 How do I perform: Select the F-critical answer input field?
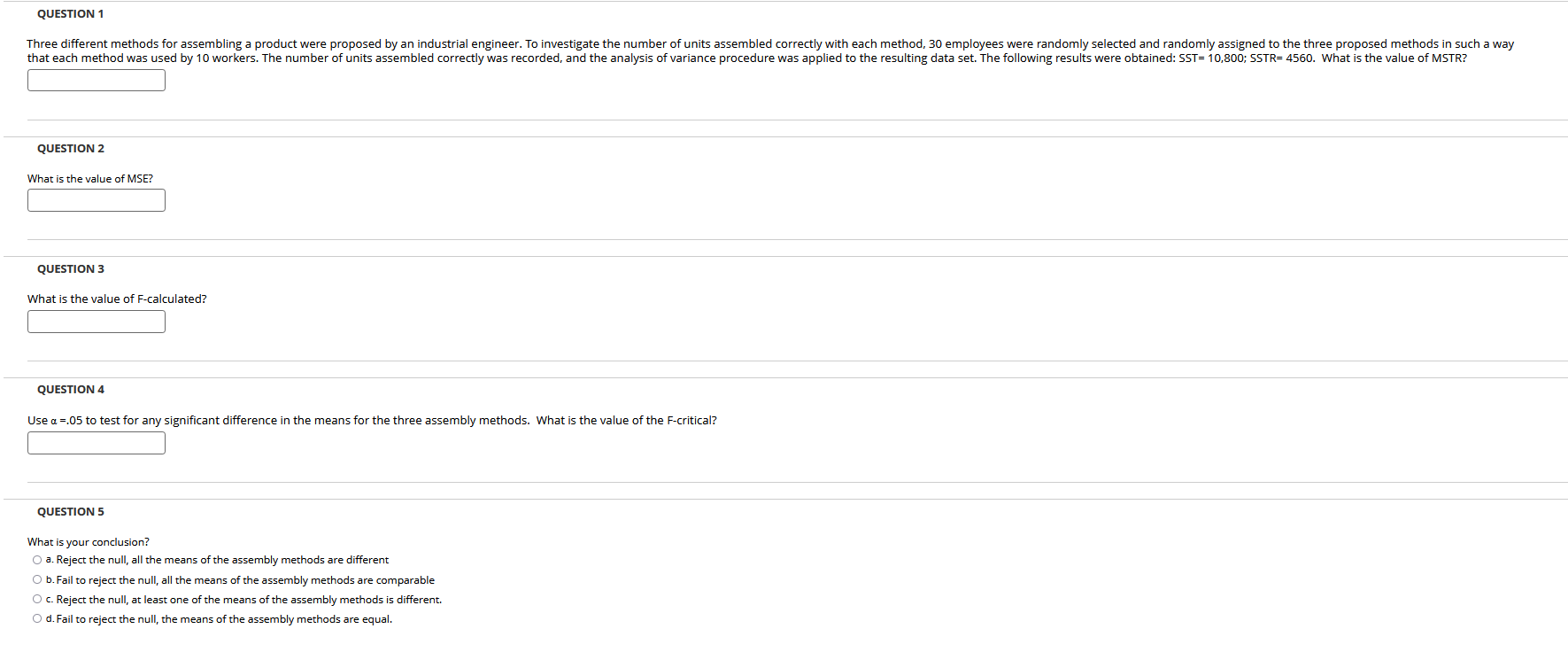point(97,443)
